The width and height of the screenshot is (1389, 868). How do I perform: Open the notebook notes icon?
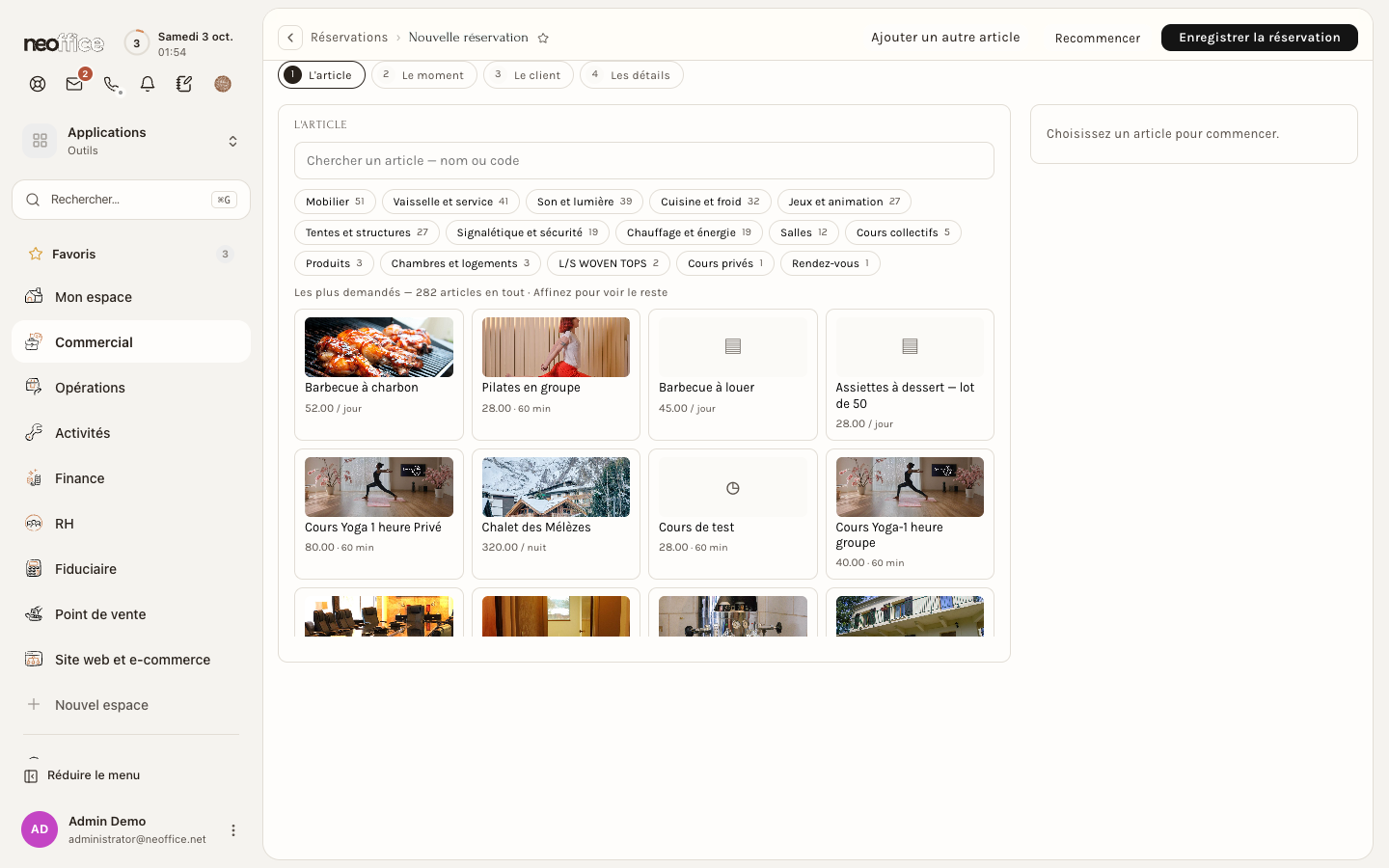[184, 84]
